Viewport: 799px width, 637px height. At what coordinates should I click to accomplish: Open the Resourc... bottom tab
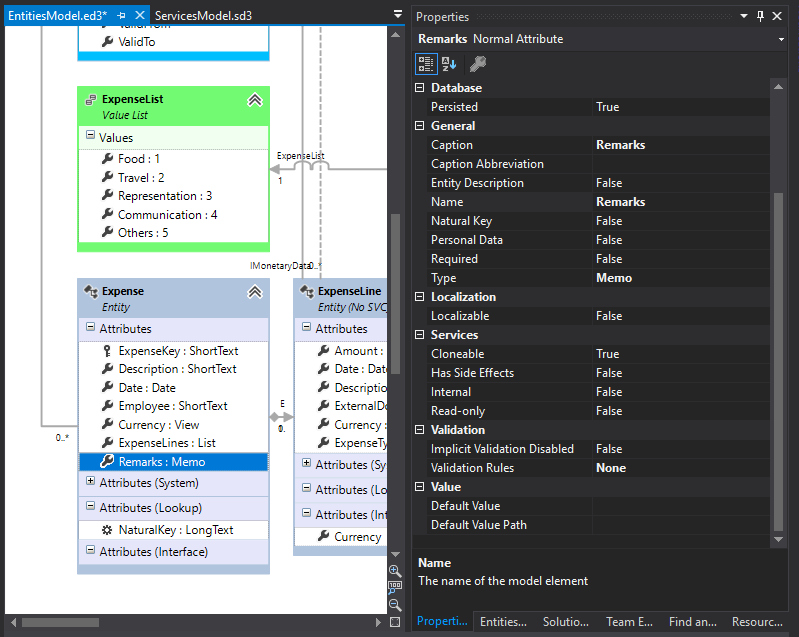pyautogui.click(x=757, y=622)
